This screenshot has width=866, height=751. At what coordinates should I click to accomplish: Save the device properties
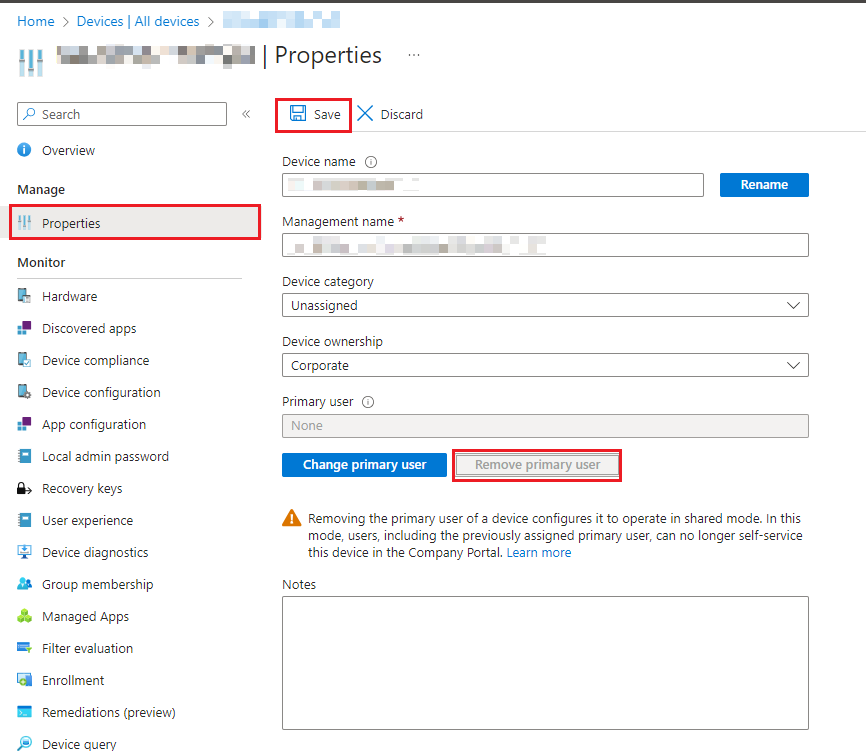click(313, 114)
